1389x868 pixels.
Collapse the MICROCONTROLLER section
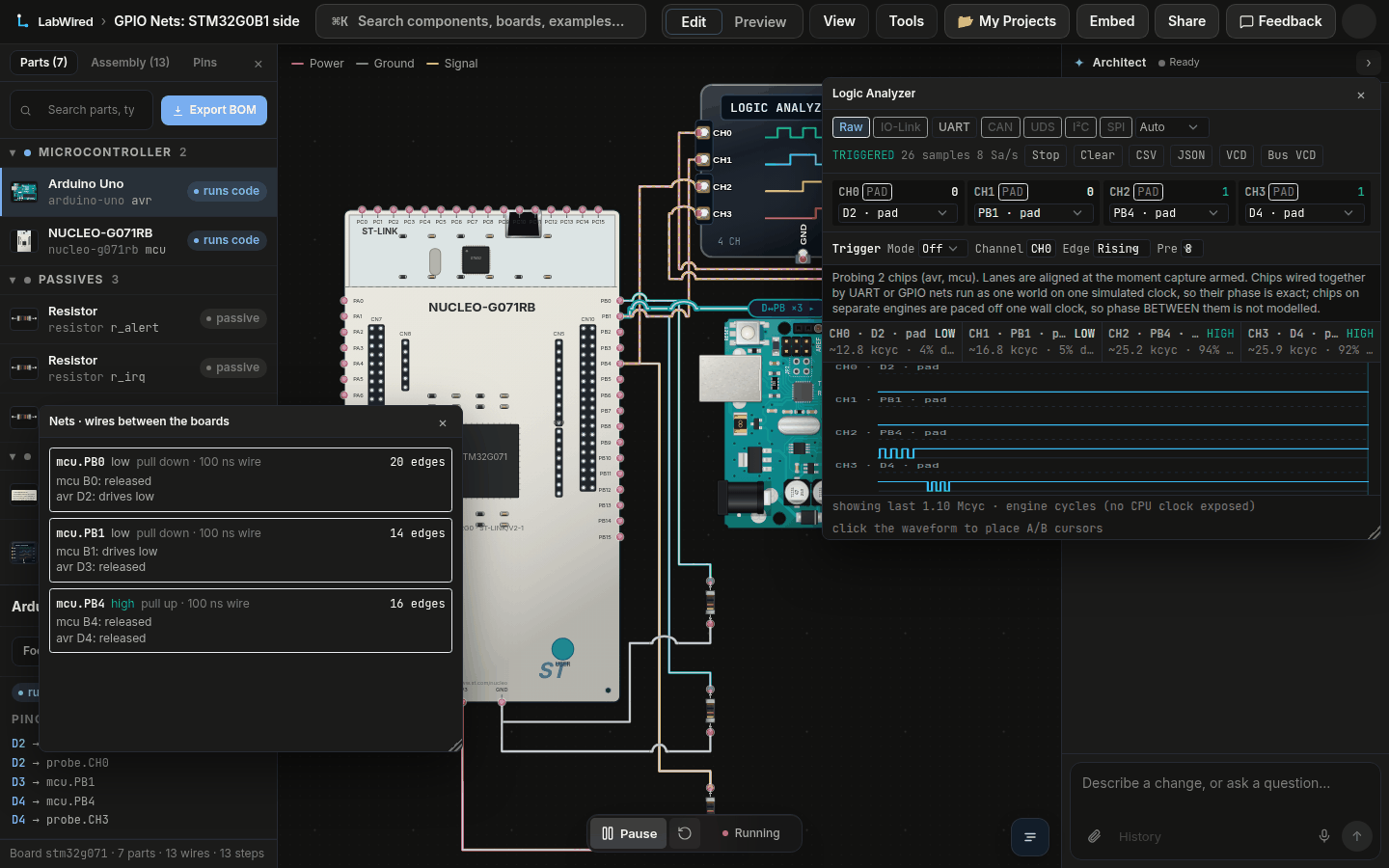point(13,152)
